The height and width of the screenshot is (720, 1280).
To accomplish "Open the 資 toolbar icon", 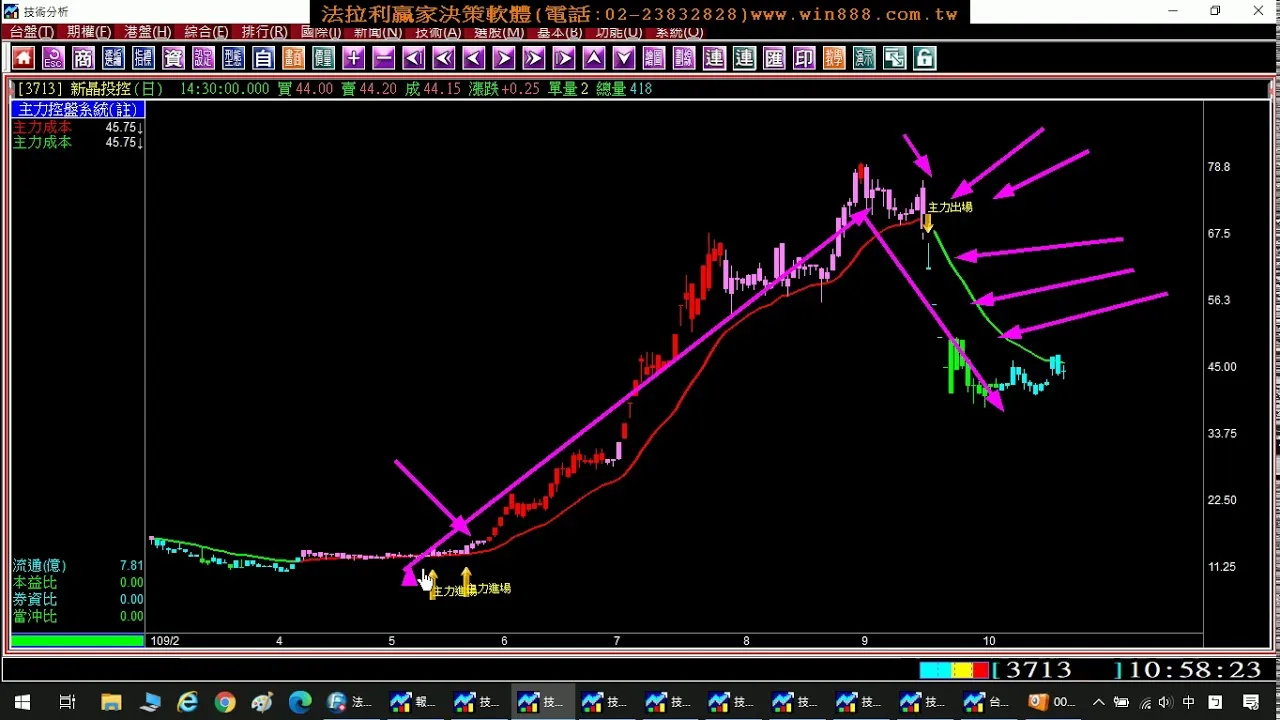I will tap(173, 58).
